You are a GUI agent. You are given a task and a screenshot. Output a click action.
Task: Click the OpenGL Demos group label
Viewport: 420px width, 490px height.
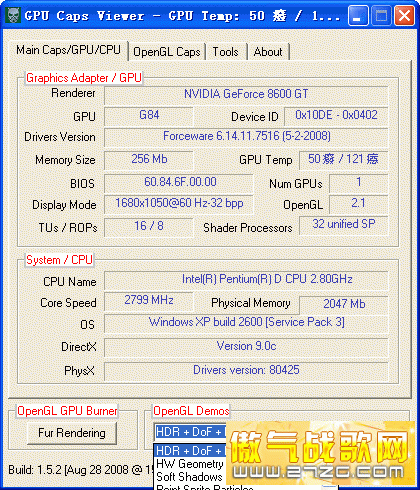pos(191,411)
